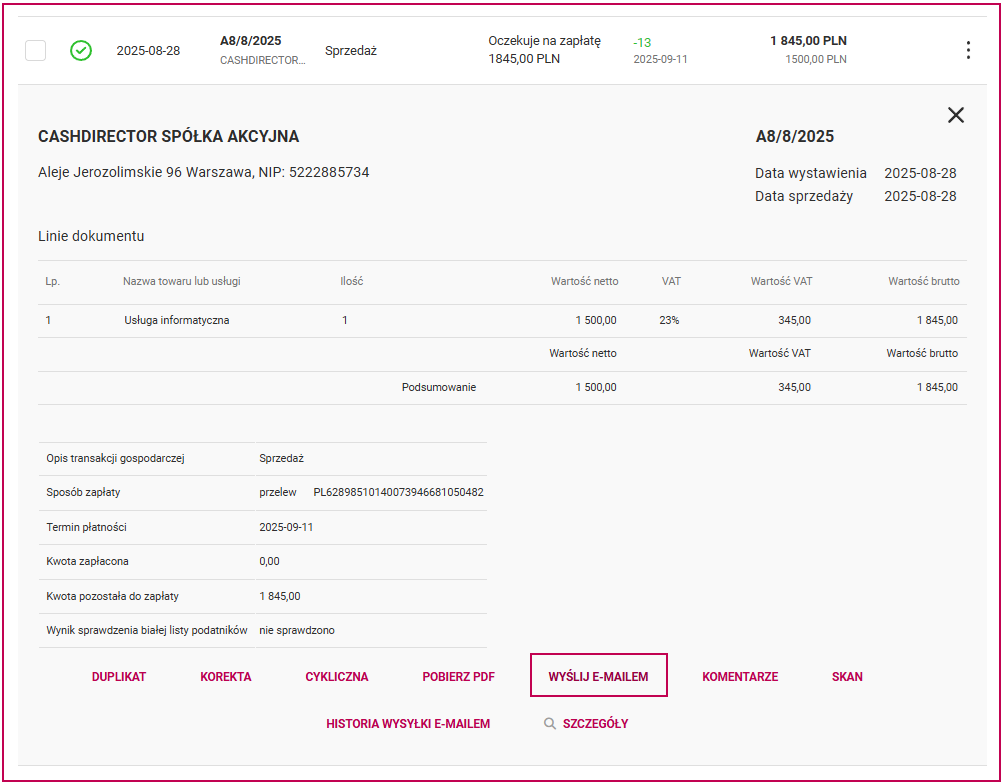The height and width of the screenshot is (783, 1003).
Task: Click the nie sprawdzono white list result
Action: 297,630
